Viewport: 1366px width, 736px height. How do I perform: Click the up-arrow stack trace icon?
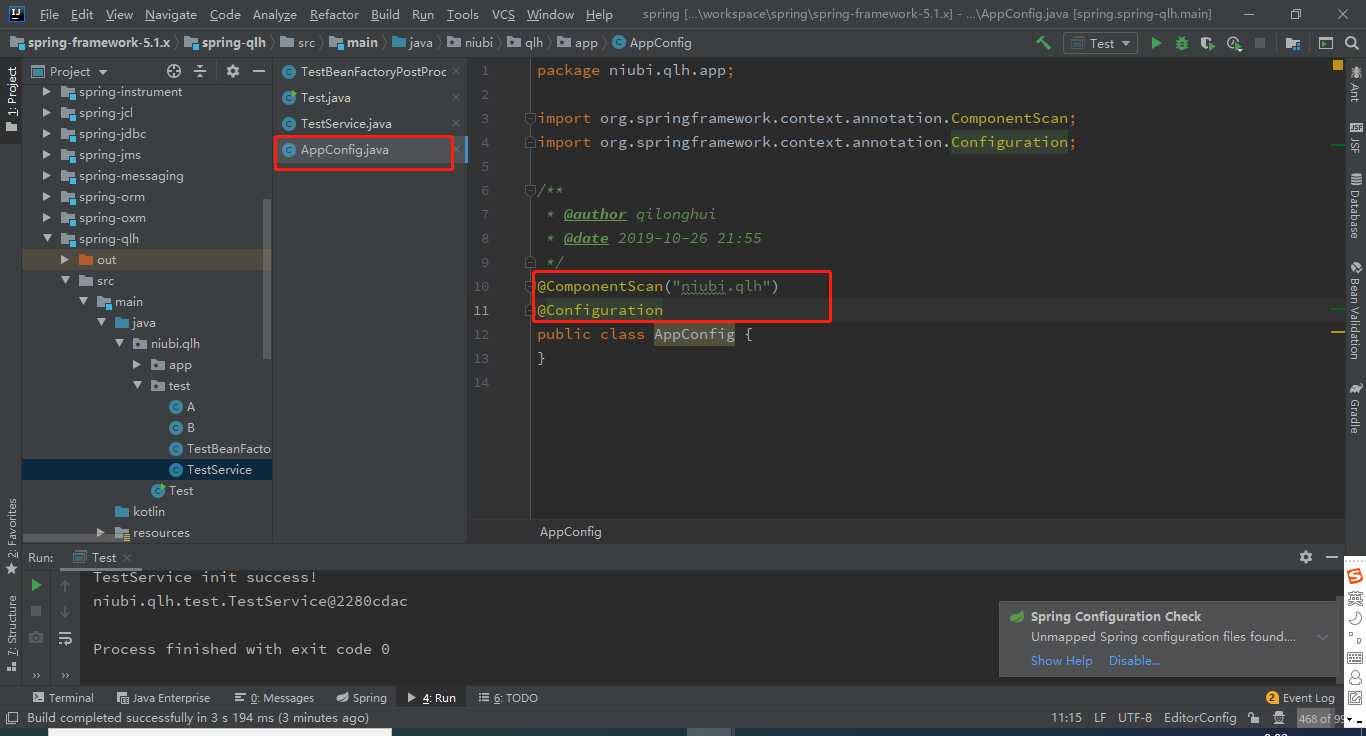pyautogui.click(x=65, y=585)
